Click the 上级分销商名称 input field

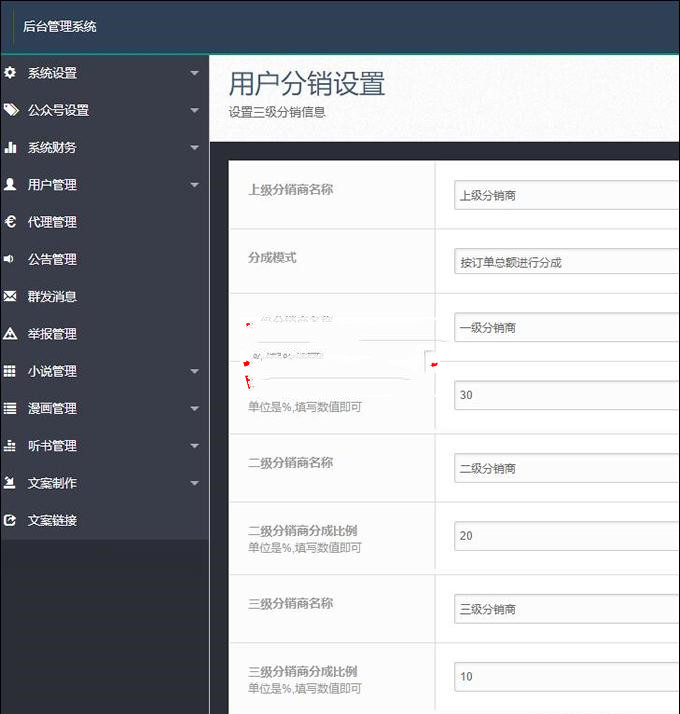click(566, 195)
